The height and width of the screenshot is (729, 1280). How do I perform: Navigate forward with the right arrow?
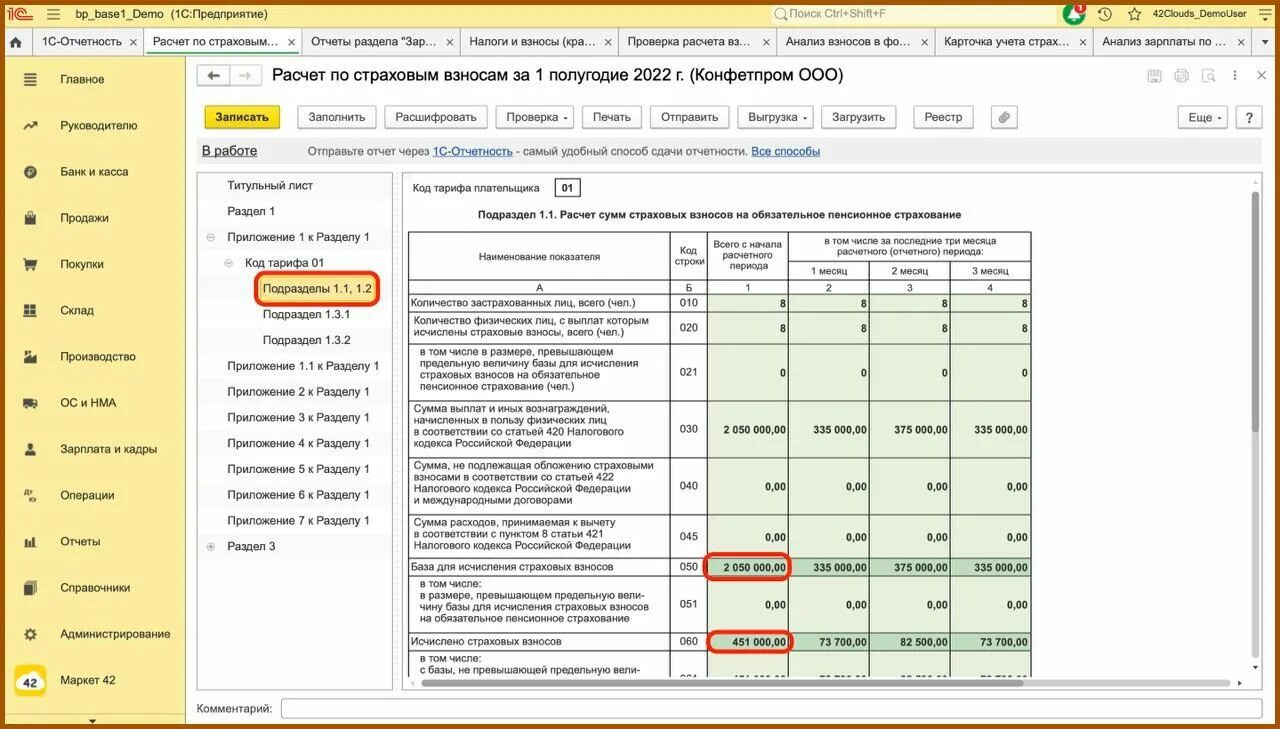pos(246,76)
